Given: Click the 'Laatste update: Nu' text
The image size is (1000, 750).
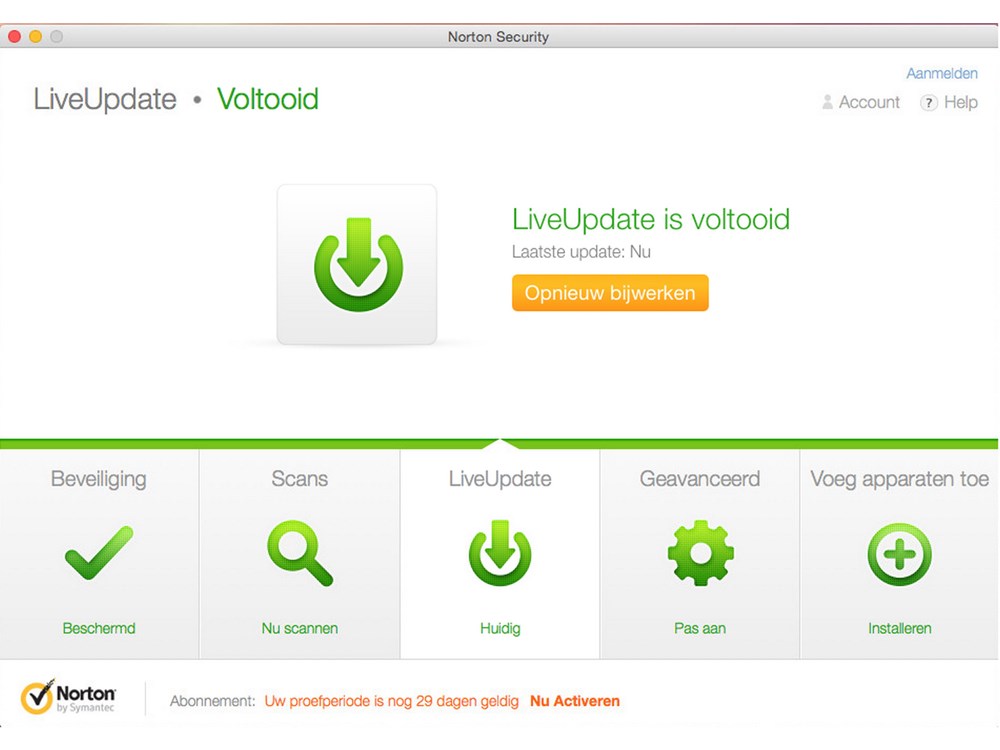Looking at the screenshot, I should click(581, 252).
